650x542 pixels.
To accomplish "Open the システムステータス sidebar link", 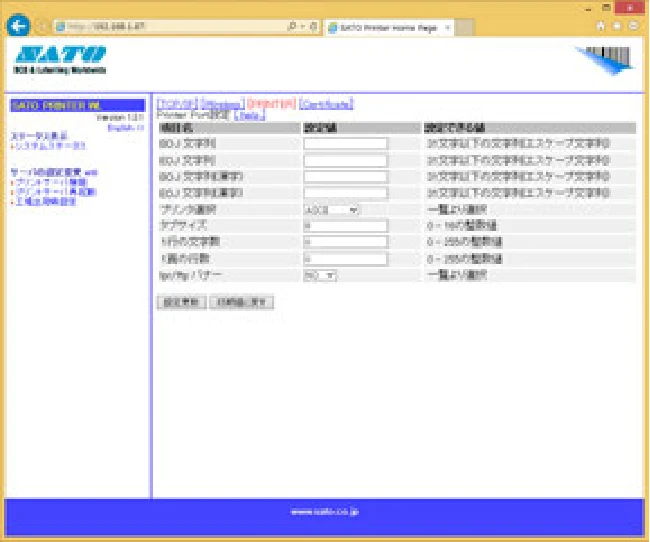I will click(50, 146).
